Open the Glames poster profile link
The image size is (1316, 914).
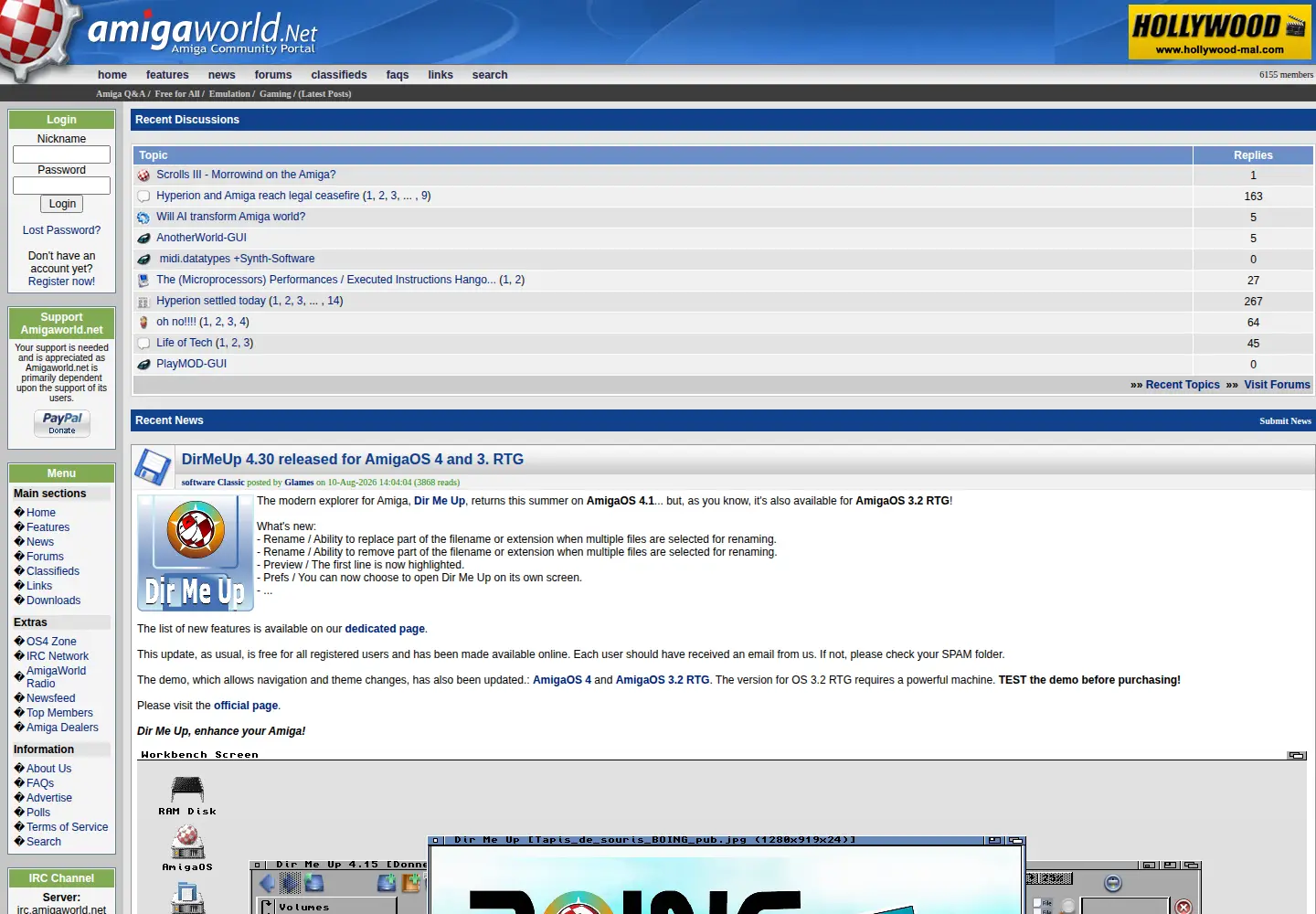tap(299, 483)
